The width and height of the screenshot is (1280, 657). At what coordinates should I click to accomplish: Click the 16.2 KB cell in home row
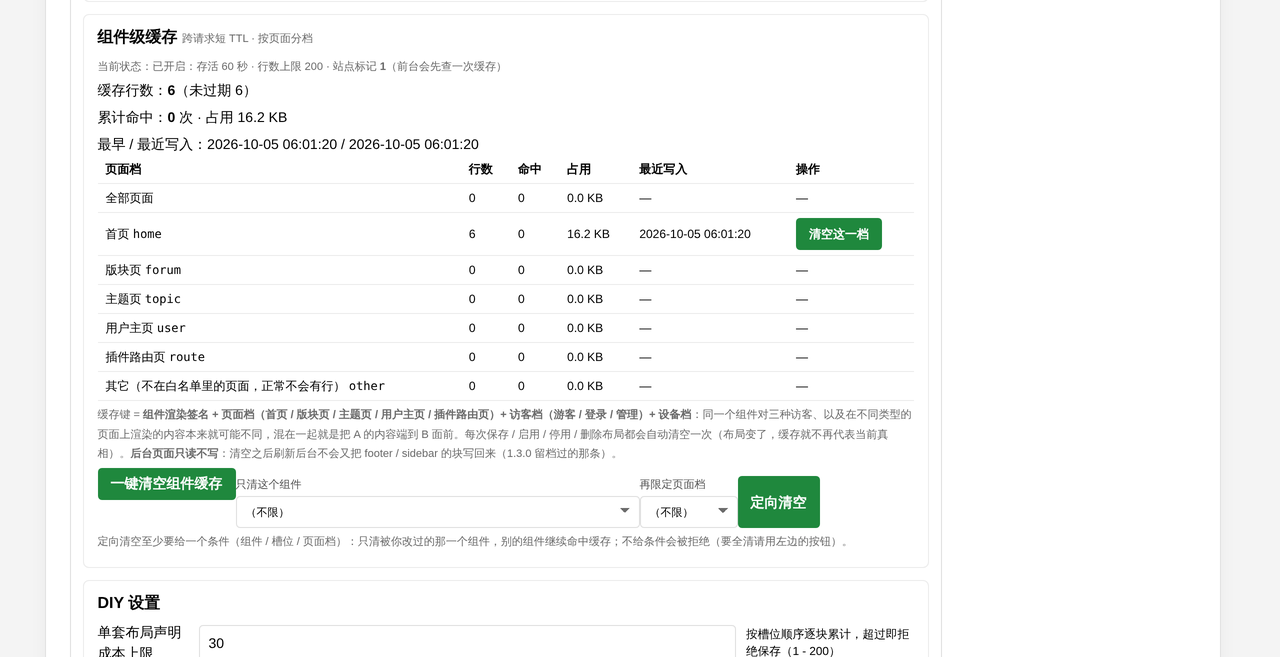588,234
